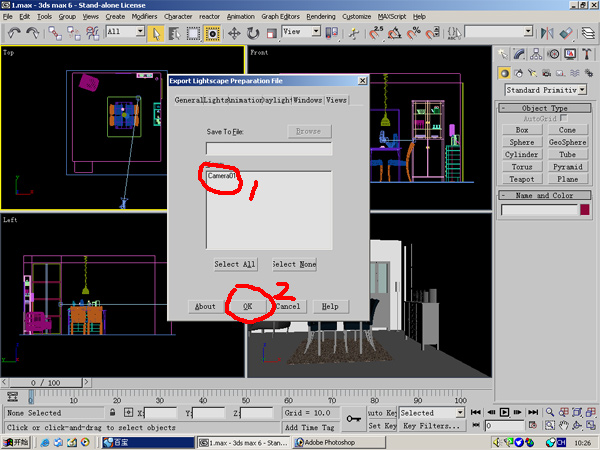Activate the Select and Move tool
The image size is (600, 450).
[233, 33]
